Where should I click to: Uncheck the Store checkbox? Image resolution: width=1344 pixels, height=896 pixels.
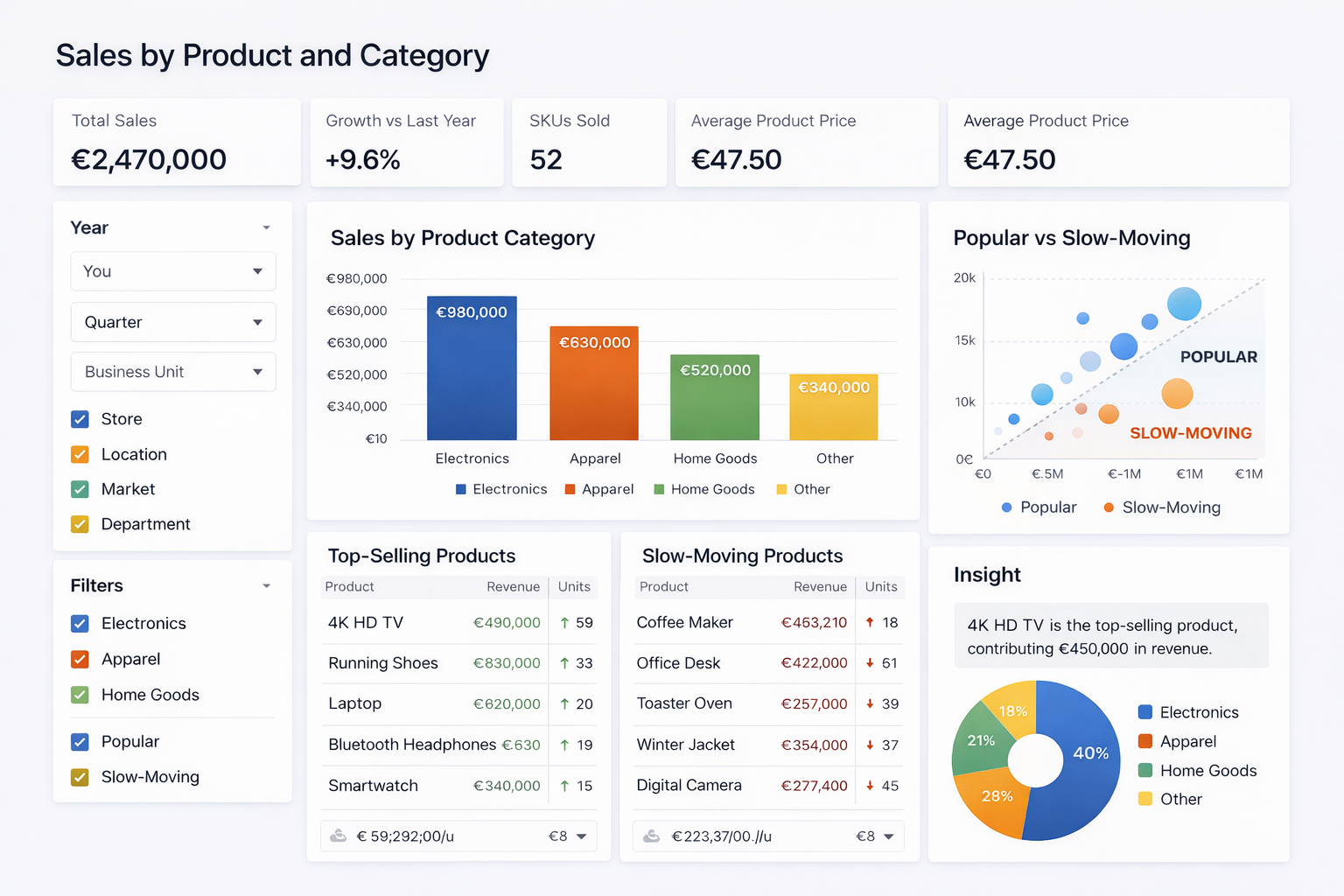(80, 419)
